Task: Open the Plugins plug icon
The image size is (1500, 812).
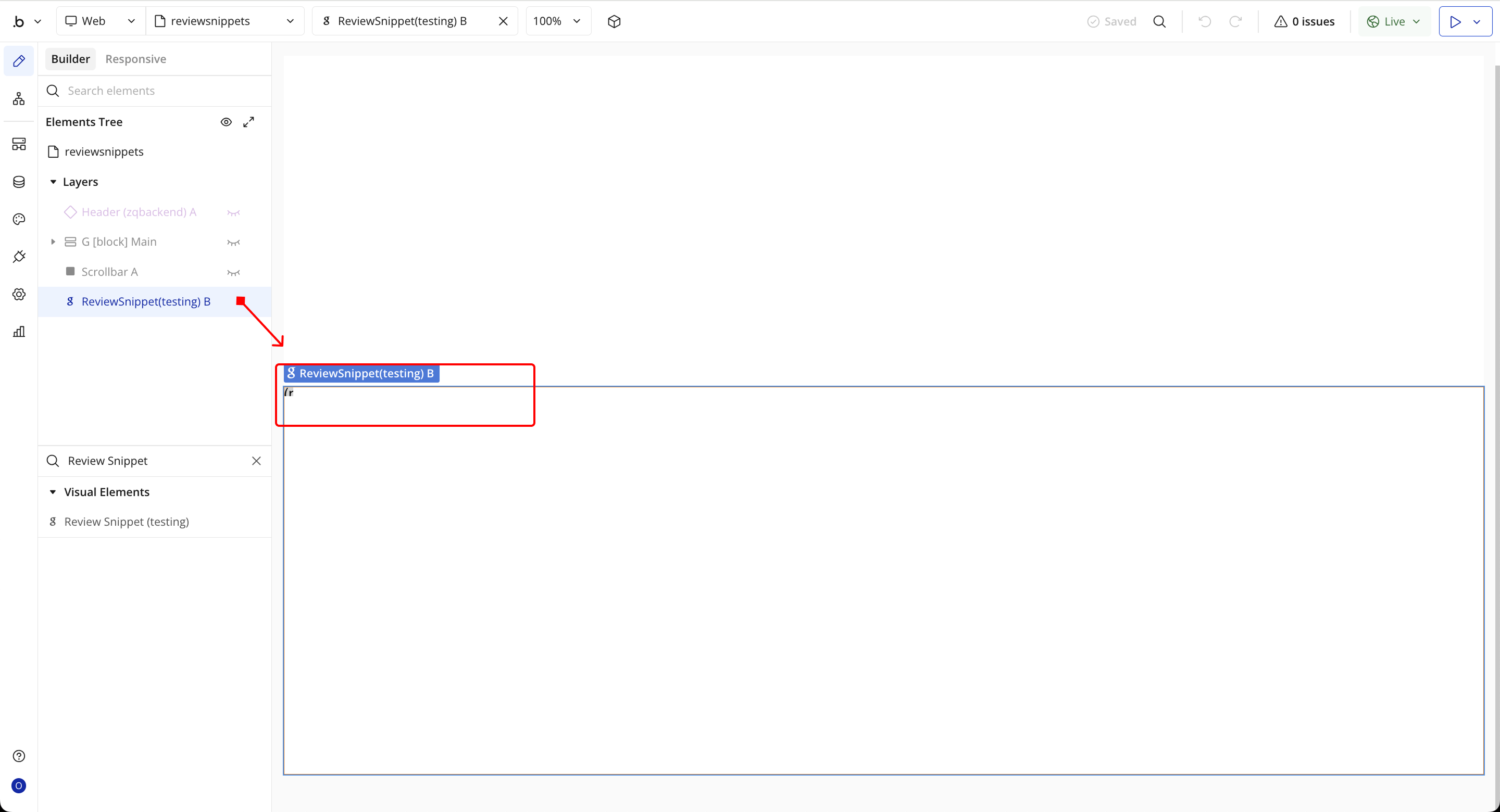Action: point(19,257)
